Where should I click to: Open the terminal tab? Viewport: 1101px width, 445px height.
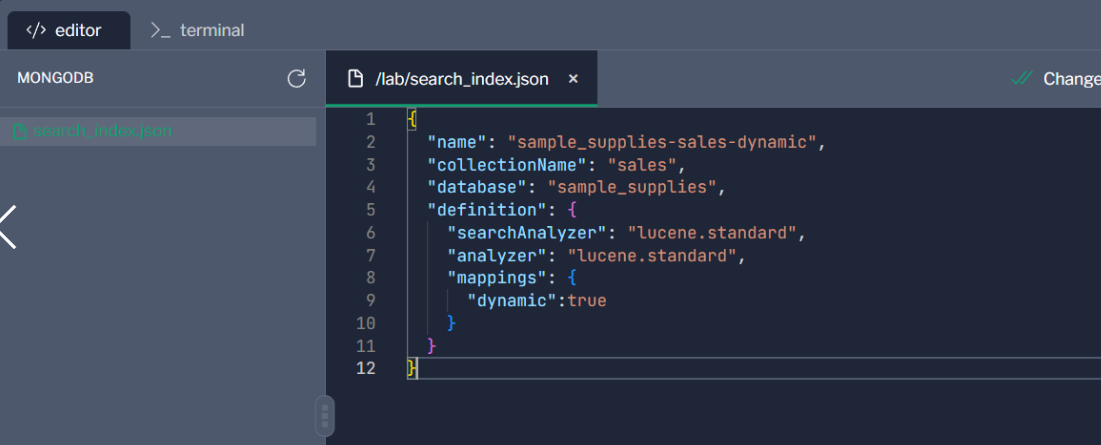pyautogui.click(x=197, y=30)
